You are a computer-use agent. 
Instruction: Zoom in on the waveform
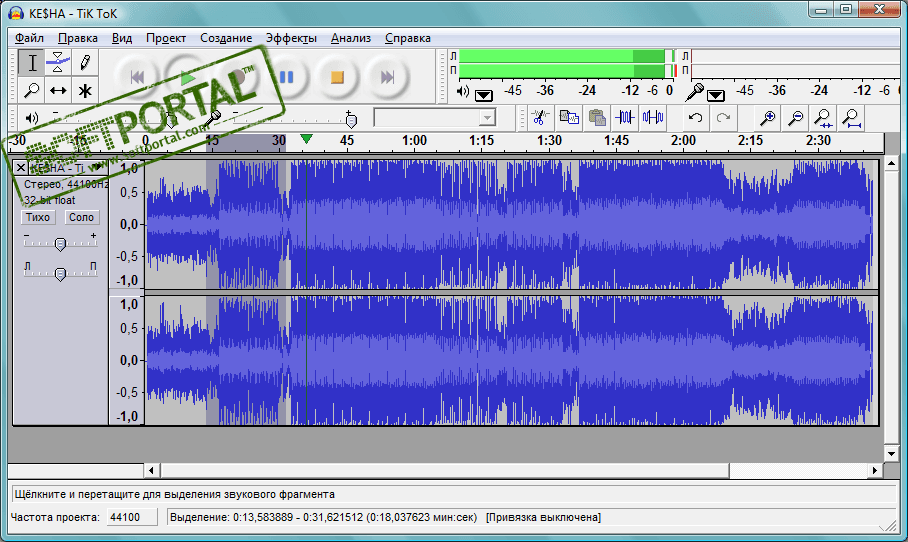pos(768,118)
